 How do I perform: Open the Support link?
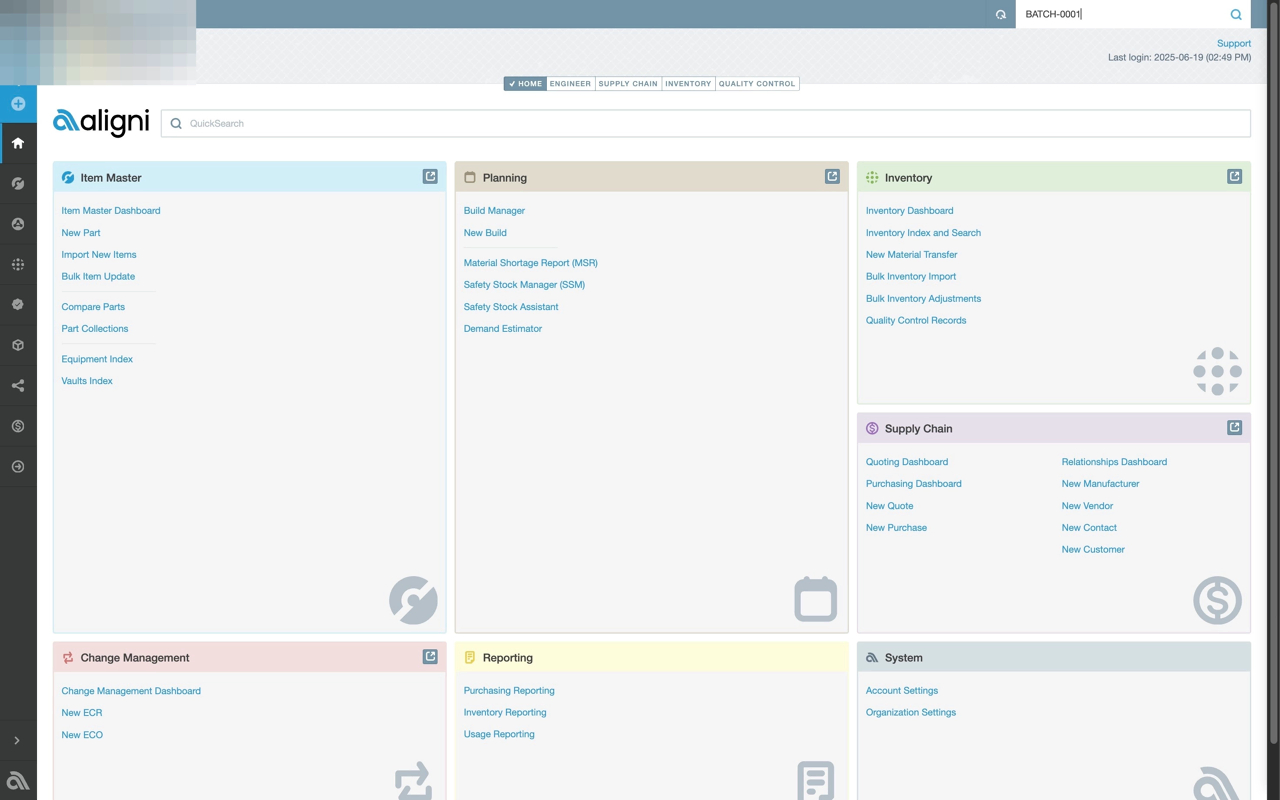tap(1233, 43)
